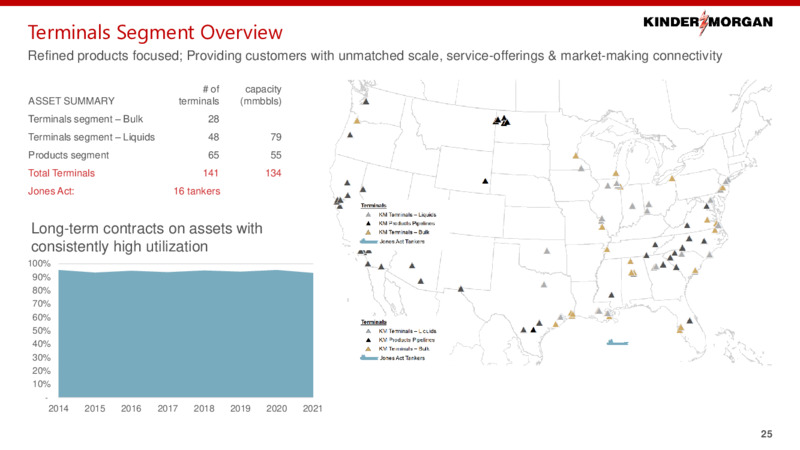Click the black triangle cluster in North Dakota

click(x=502, y=120)
